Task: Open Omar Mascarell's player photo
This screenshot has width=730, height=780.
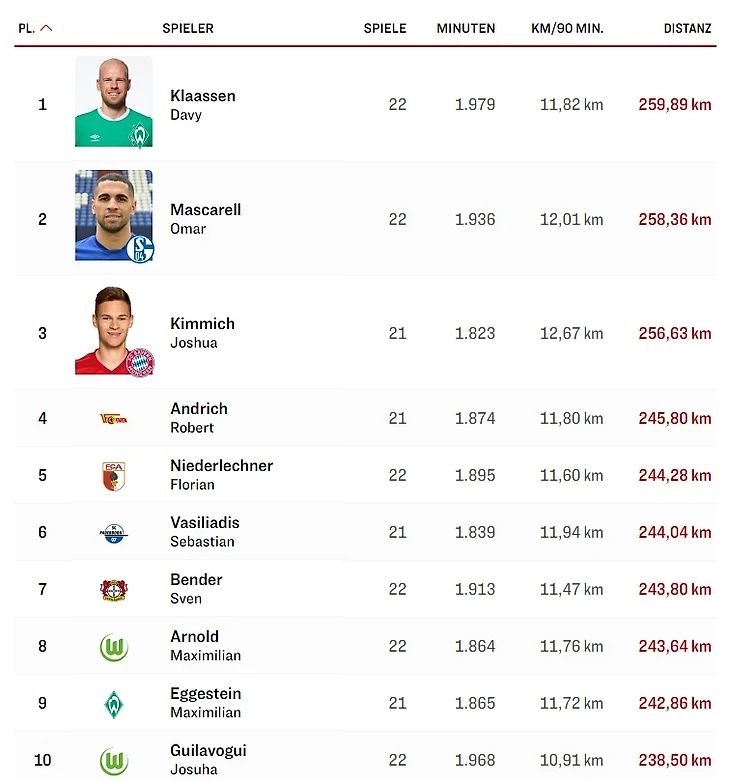Action: coord(113,215)
